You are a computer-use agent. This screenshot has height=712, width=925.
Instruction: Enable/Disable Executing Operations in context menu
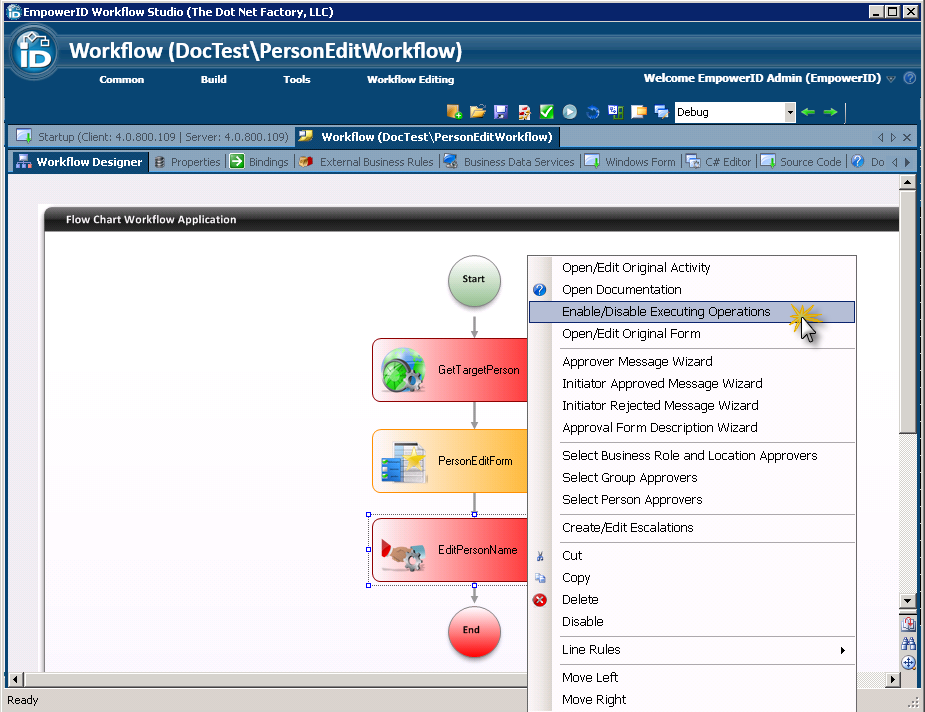tap(666, 311)
